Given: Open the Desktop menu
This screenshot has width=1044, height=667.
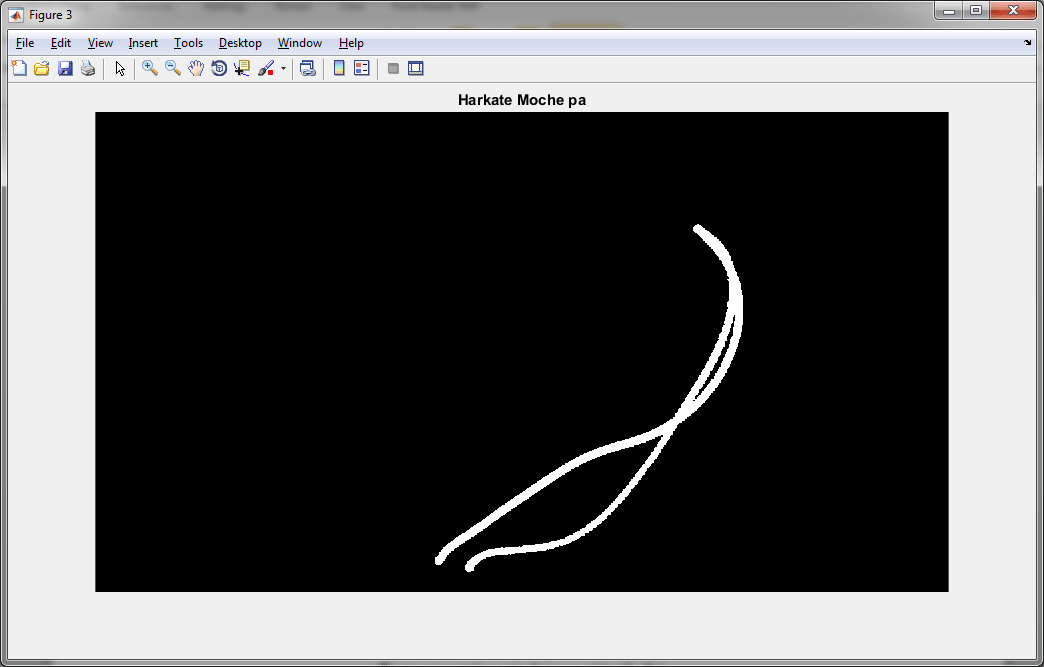Looking at the screenshot, I should pos(240,43).
